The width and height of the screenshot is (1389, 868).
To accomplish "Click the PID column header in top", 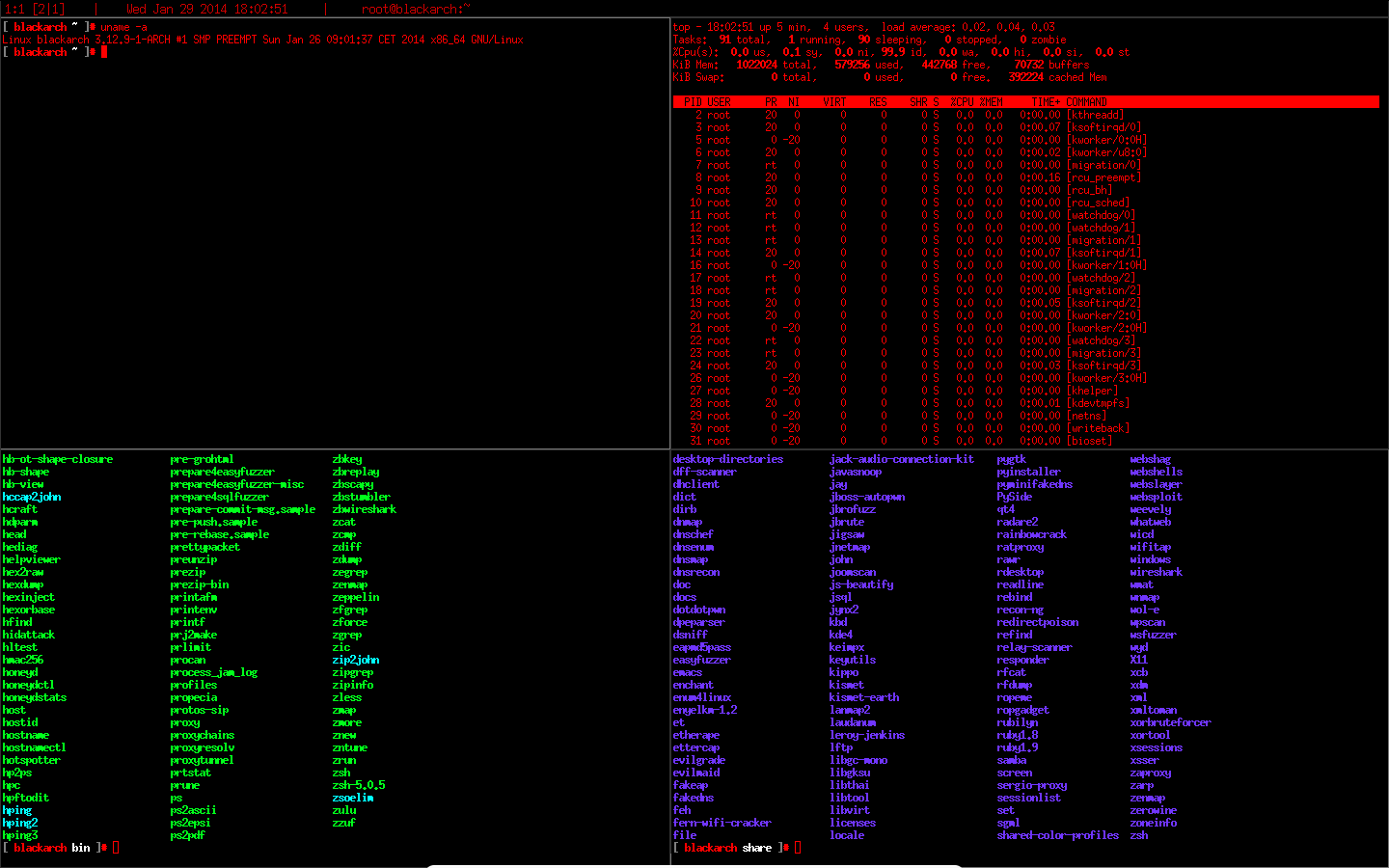I will [x=688, y=101].
